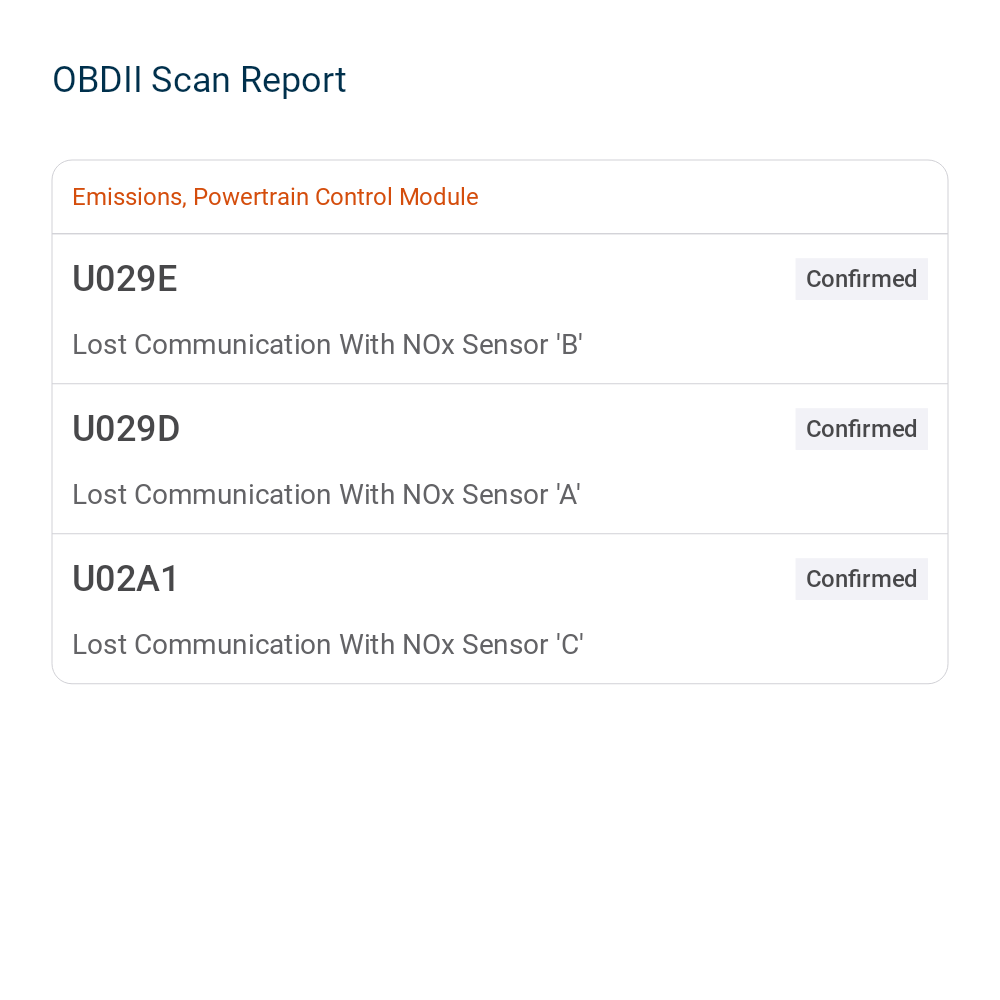Select the NOx Sensor 'A' description text
The image size is (1000, 1000).
(x=326, y=494)
